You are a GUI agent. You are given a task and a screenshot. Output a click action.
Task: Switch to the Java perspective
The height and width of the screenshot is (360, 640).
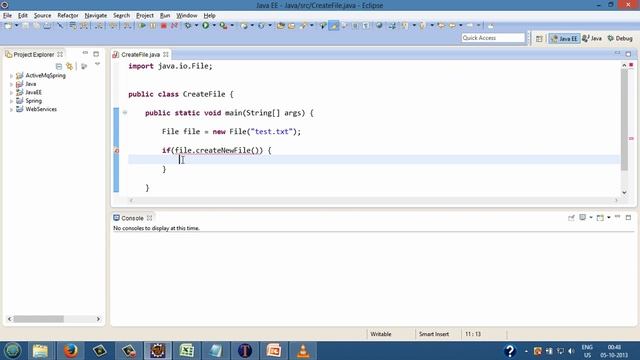point(592,38)
